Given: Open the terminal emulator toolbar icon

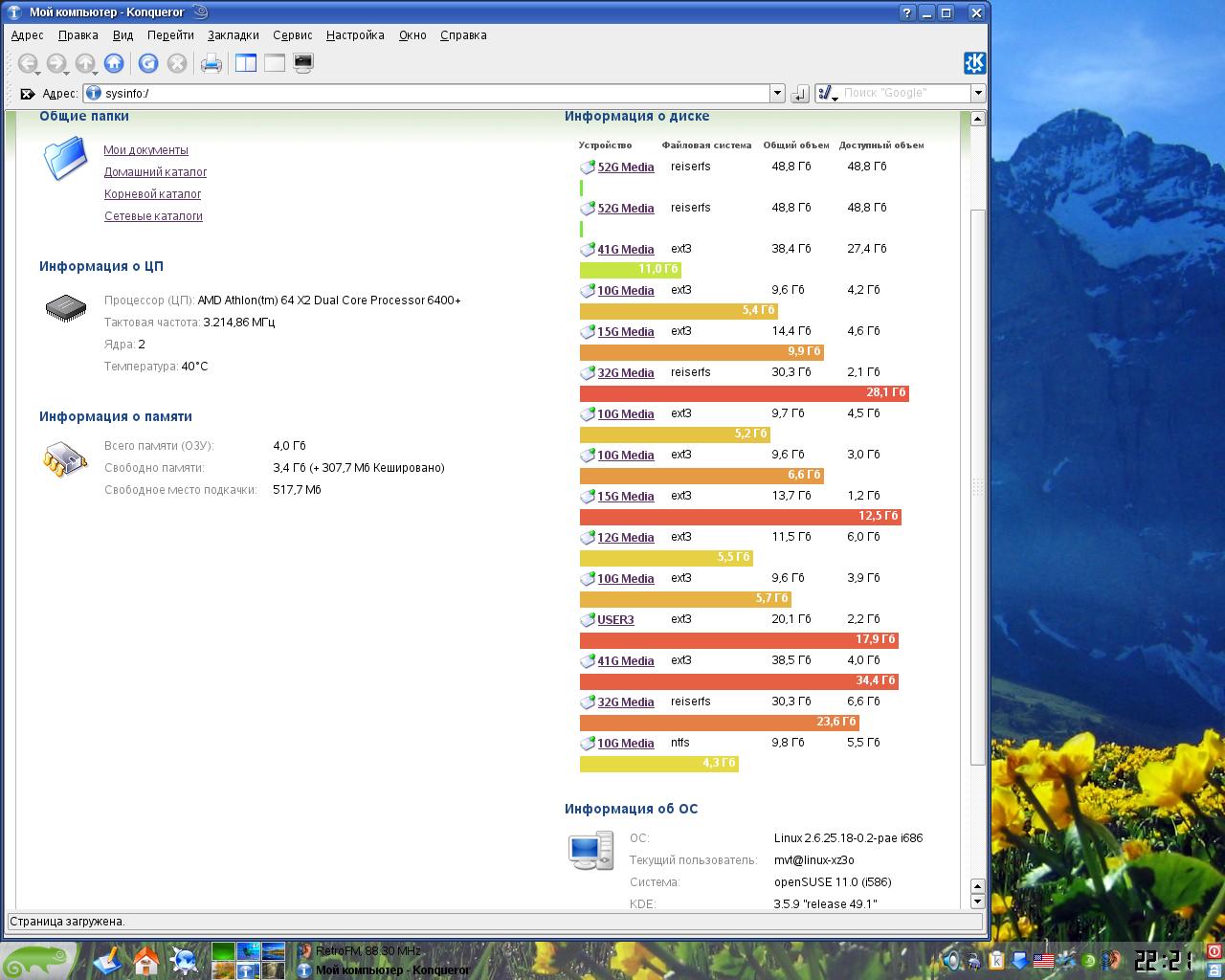Looking at the screenshot, I should pos(303,63).
